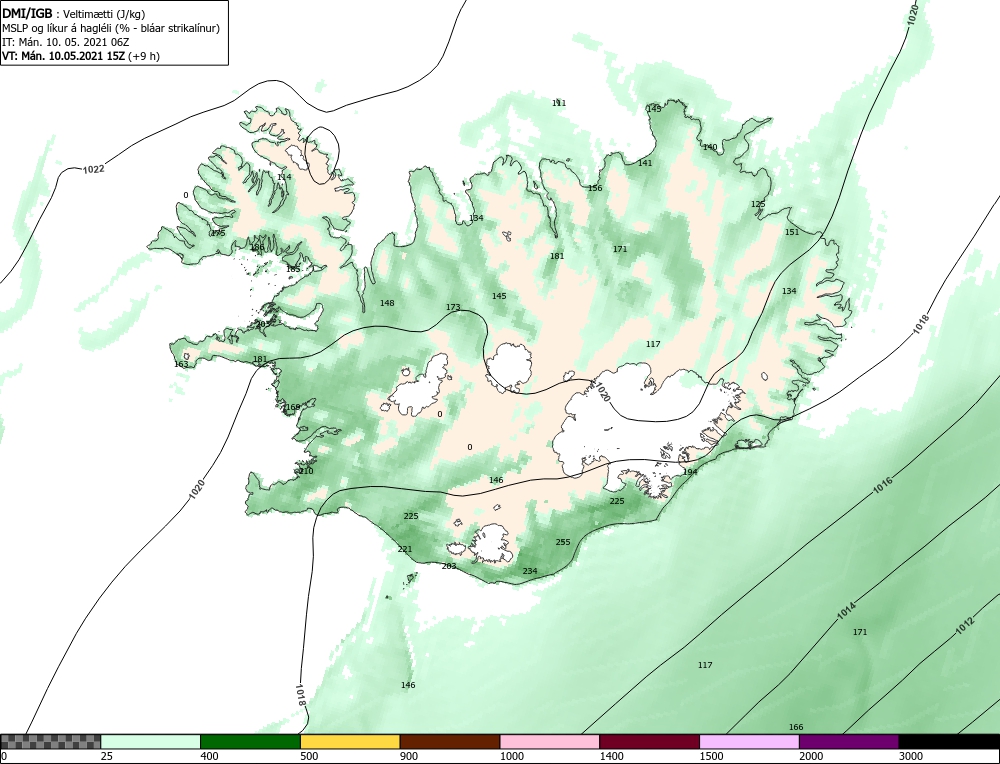
Task: Click the legend scale label '900'
Action: [408, 756]
